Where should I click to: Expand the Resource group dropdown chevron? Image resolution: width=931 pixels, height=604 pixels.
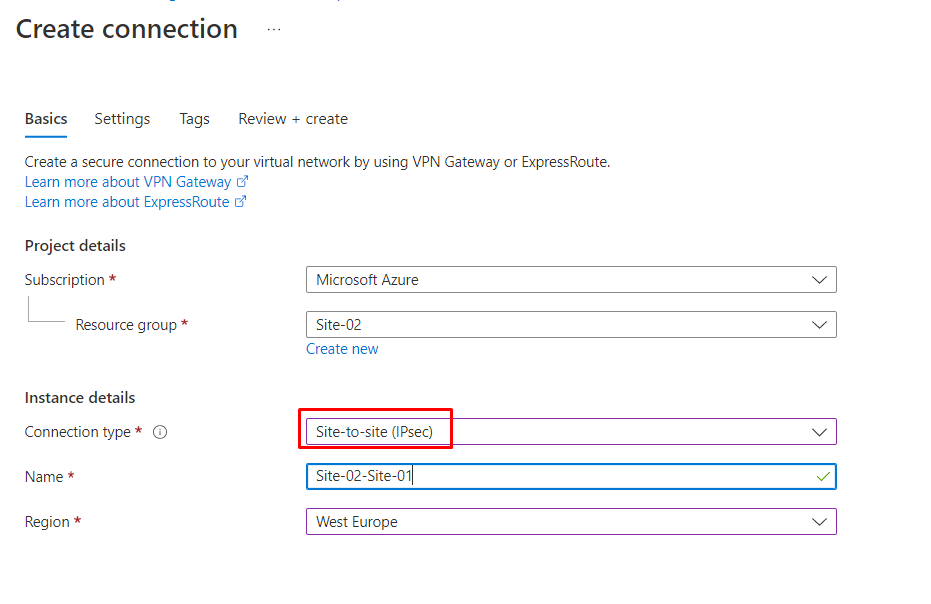tap(820, 324)
